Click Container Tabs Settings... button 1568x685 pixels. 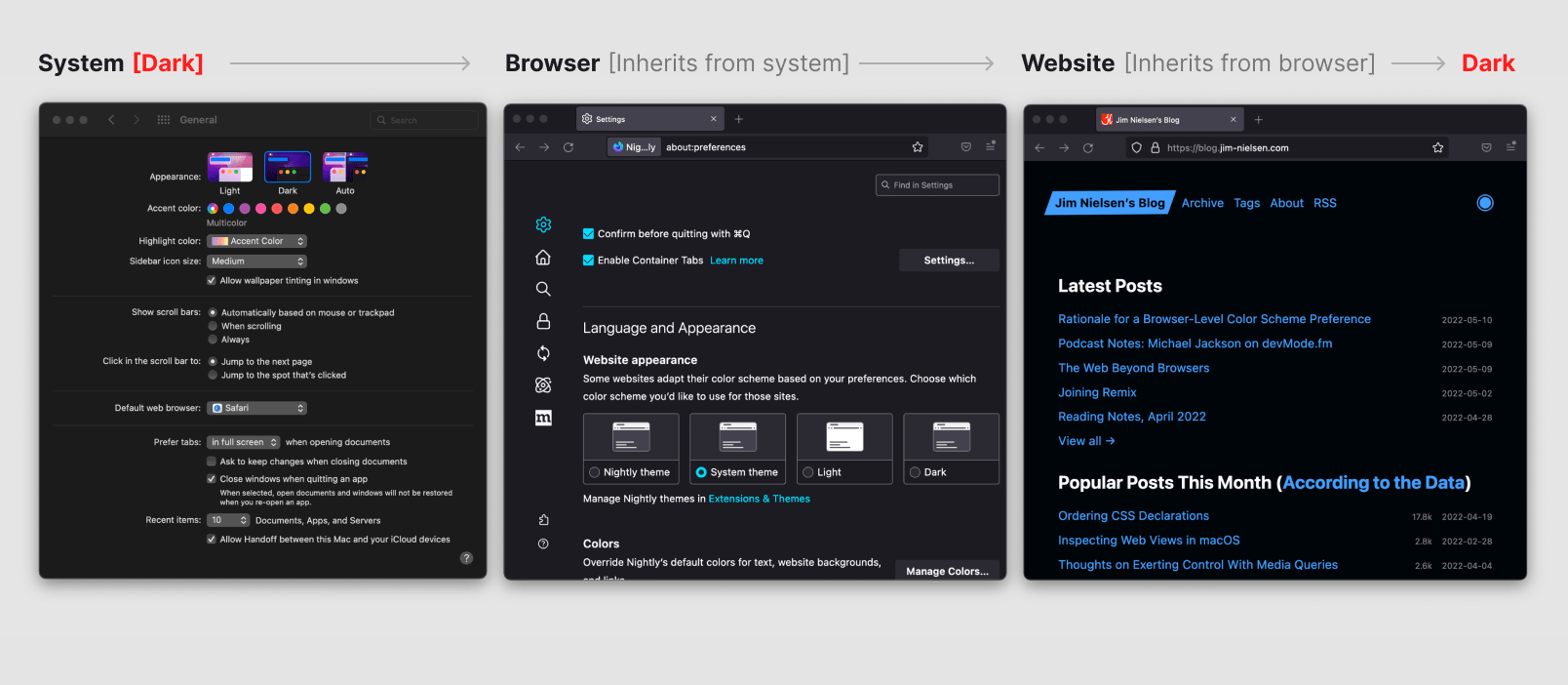949,261
